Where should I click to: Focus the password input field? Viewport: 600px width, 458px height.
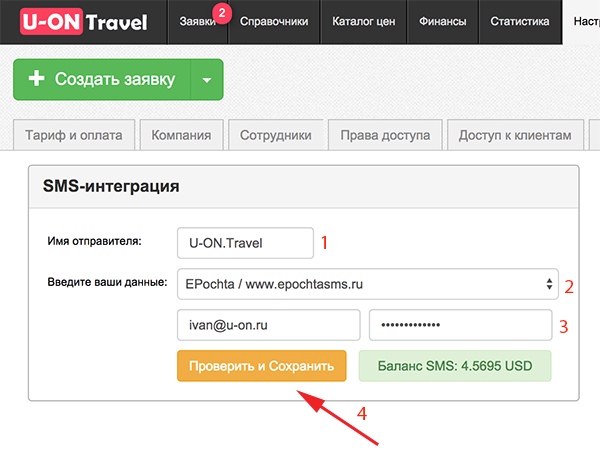460,325
